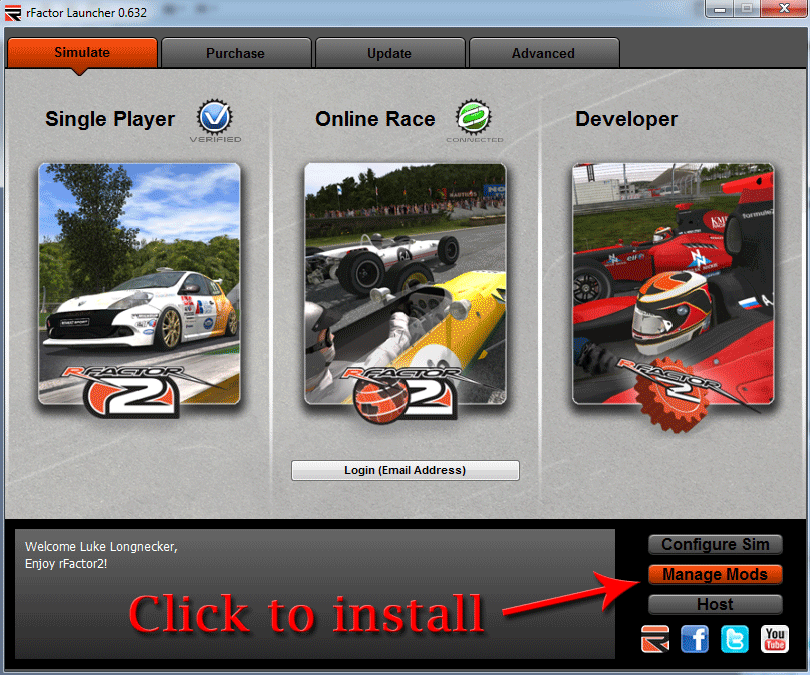The width and height of the screenshot is (810, 675).
Task: Launch Developer mode via the red formula car image
Action: 673,284
